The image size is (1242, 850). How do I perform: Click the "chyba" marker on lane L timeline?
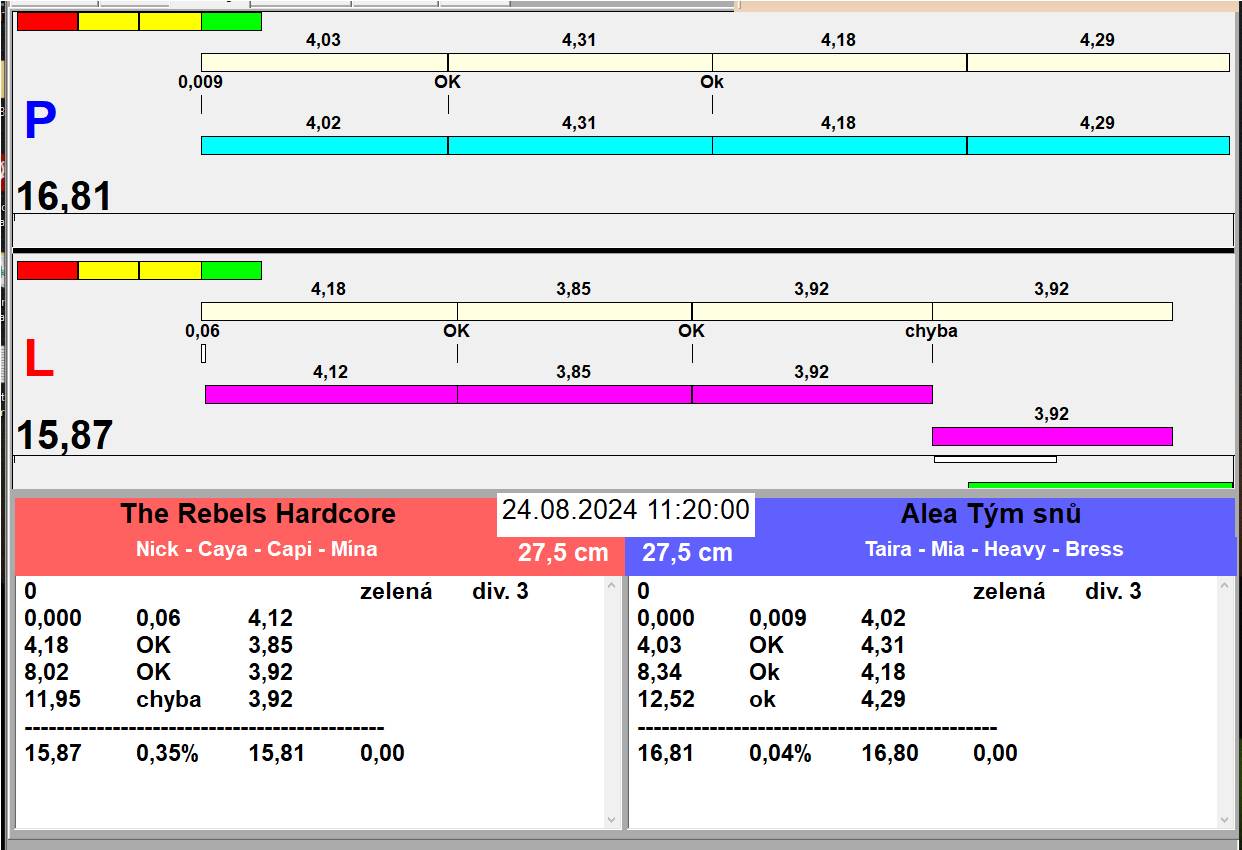point(931,331)
